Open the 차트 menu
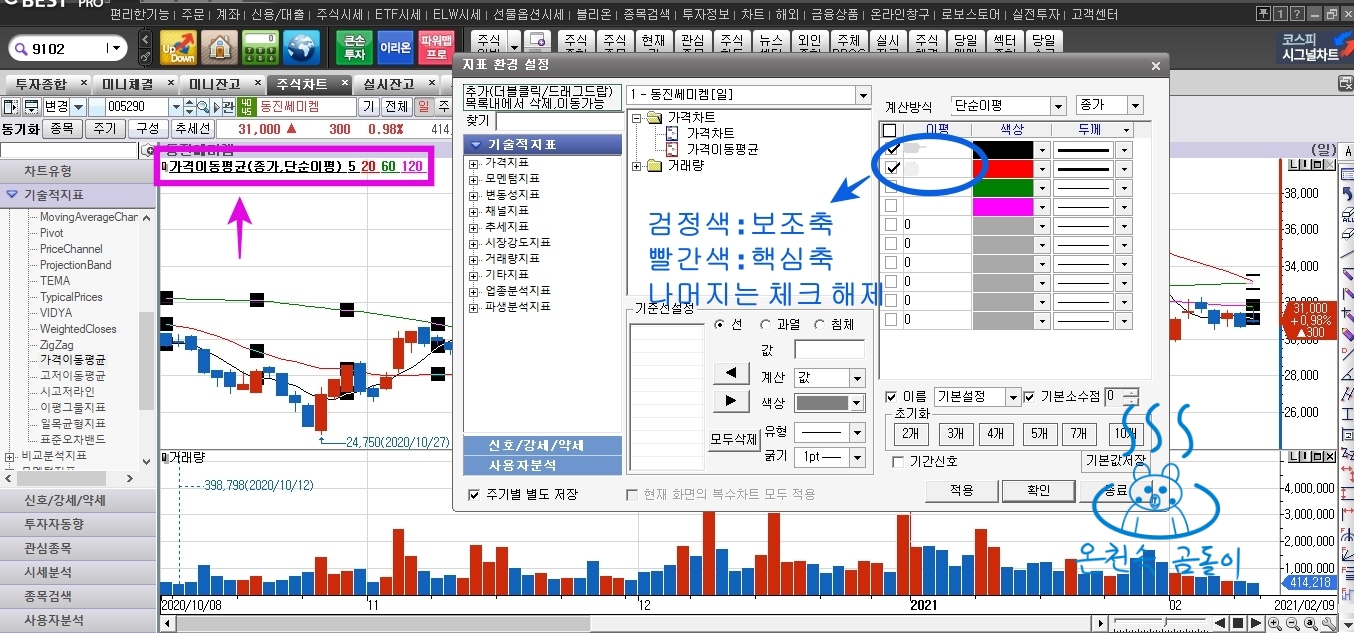Viewport: 1354px width, 633px height. [753, 15]
